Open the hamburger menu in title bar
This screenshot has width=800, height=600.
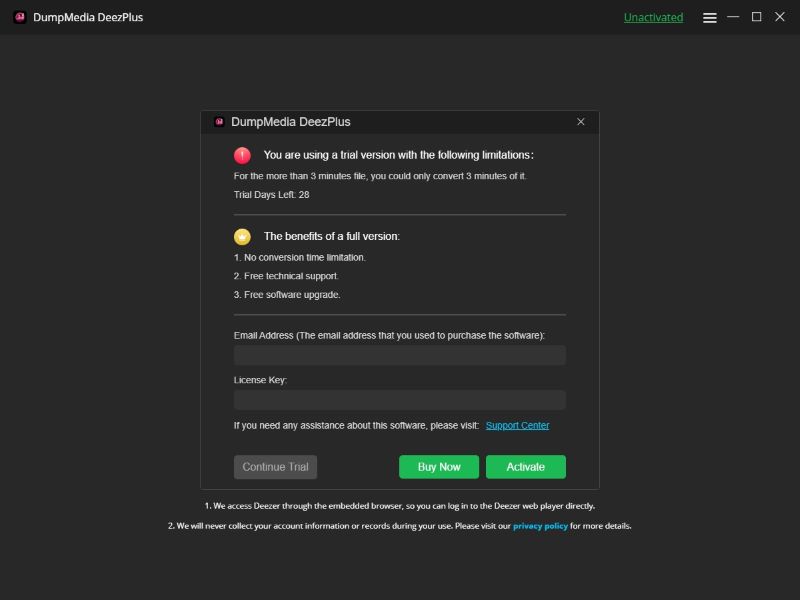[x=709, y=18]
